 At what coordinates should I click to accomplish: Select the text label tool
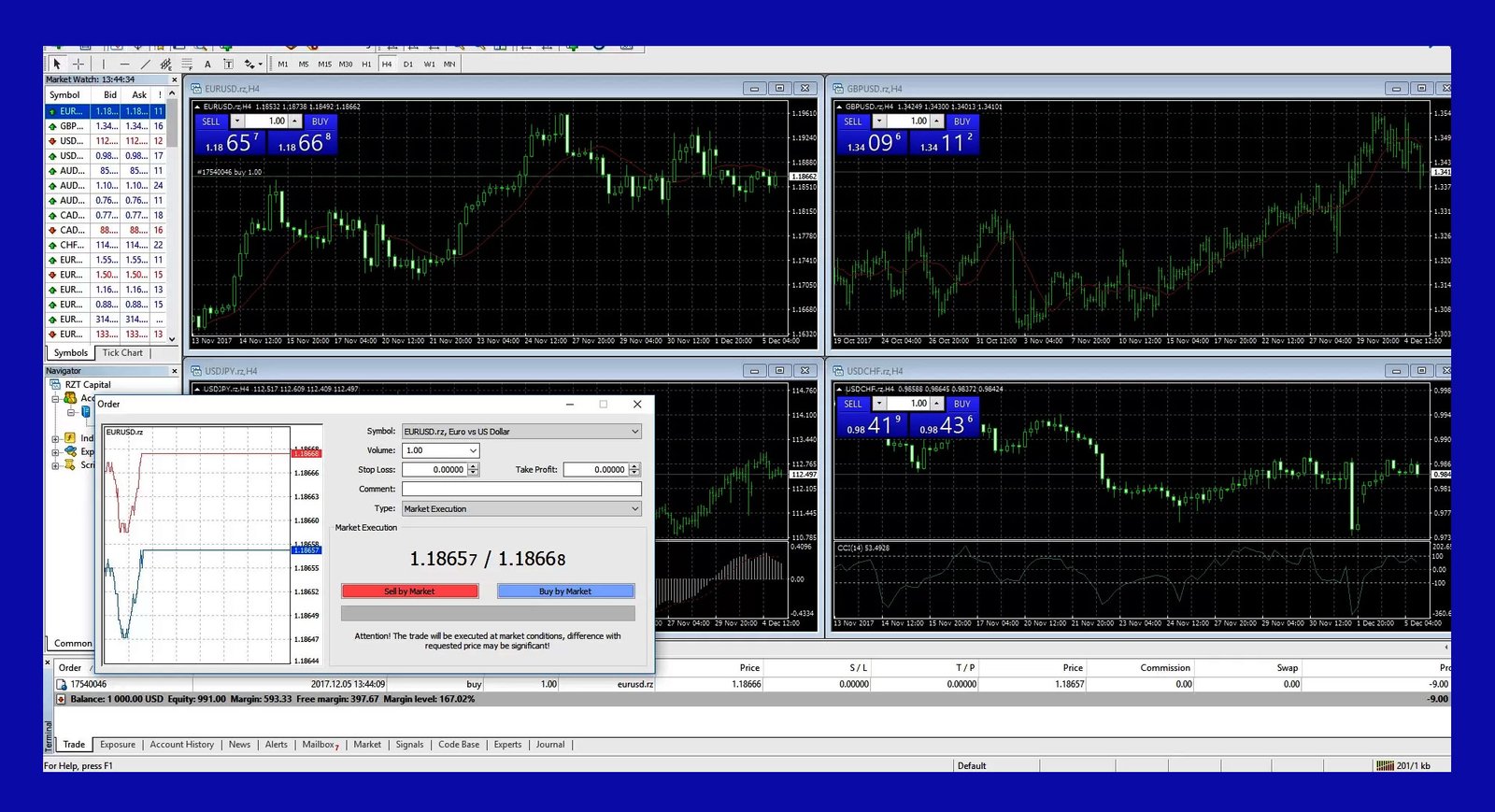228,64
